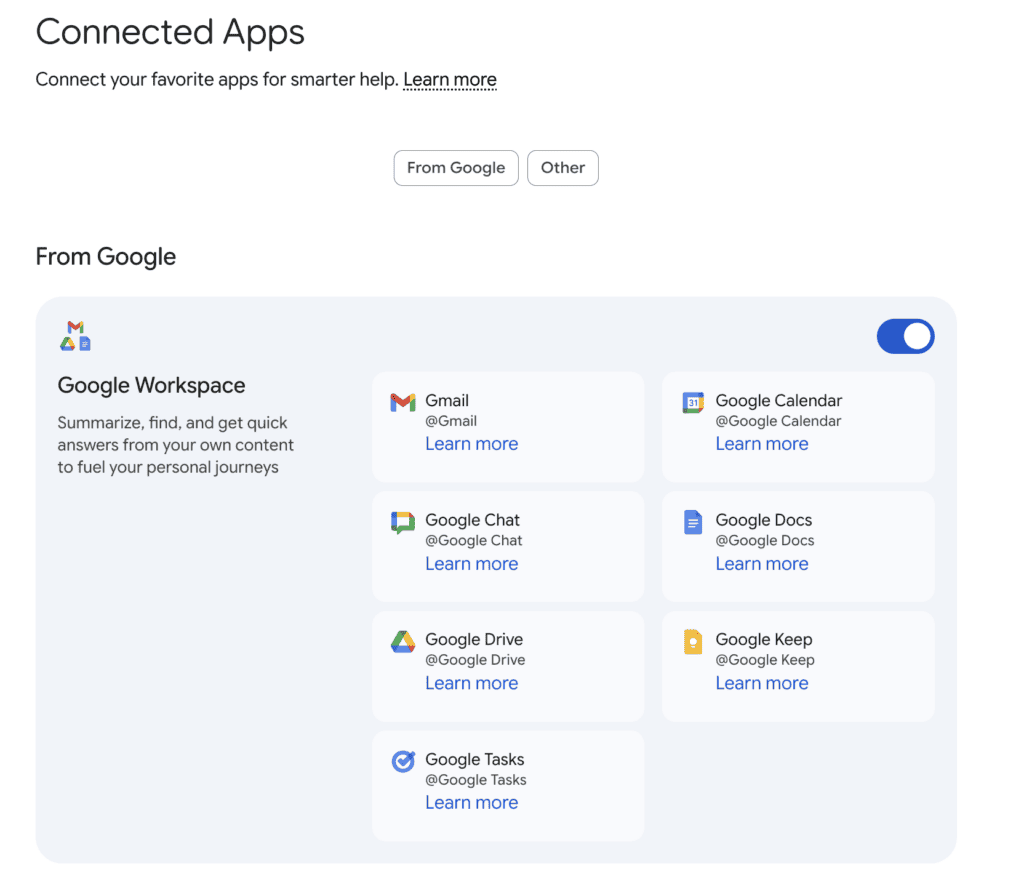The image size is (1024, 885).
Task: Open Learn more link for Google Calendar
Action: point(761,444)
